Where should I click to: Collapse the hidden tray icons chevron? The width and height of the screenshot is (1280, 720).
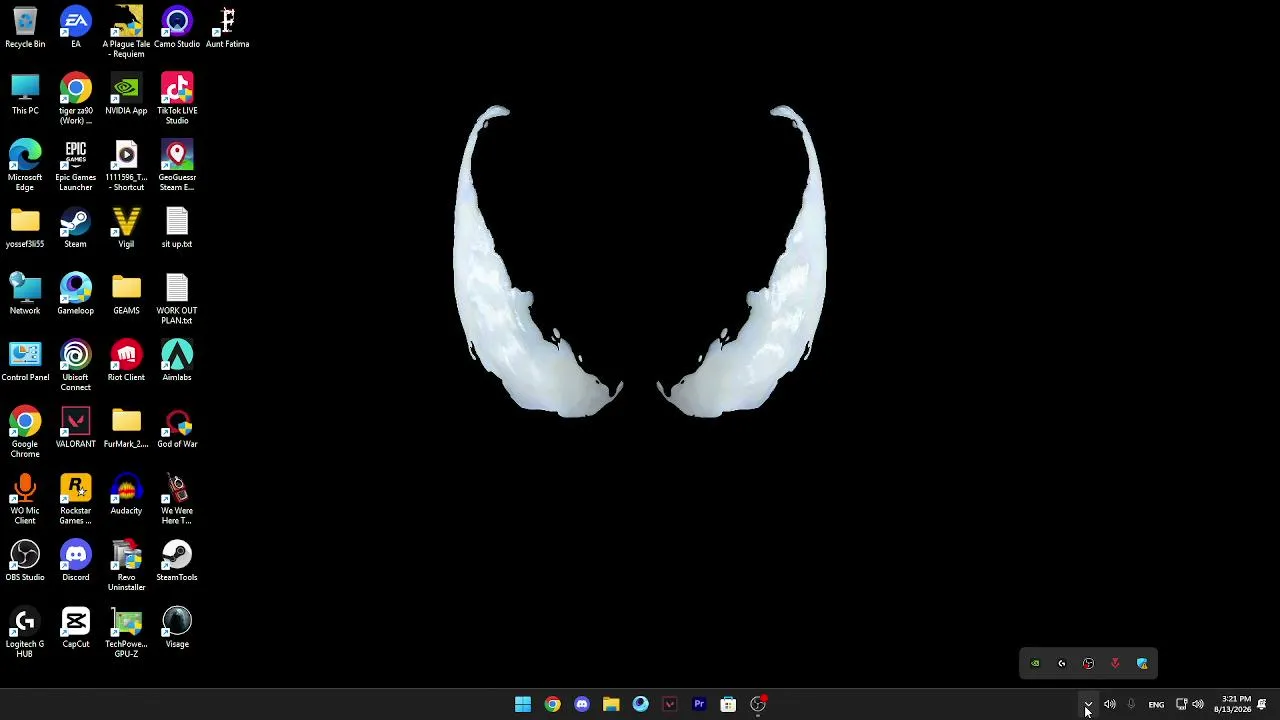[x=1088, y=705]
